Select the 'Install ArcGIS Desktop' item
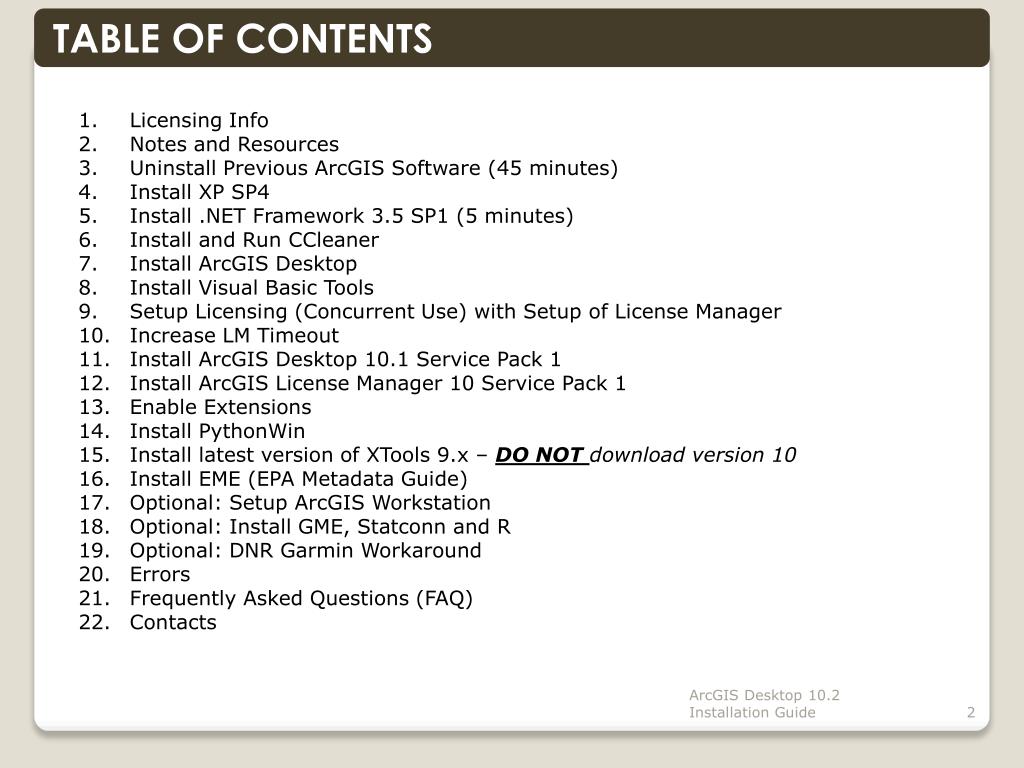Image resolution: width=1024 pixels, height=768 pixels. tap(244, 264)
